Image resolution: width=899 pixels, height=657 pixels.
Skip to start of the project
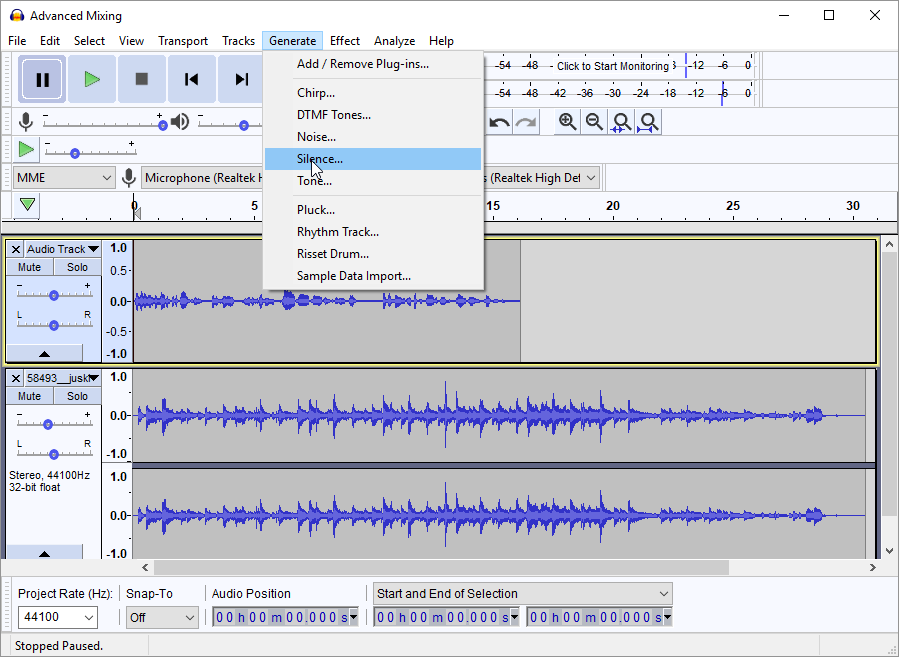[192, 80]
